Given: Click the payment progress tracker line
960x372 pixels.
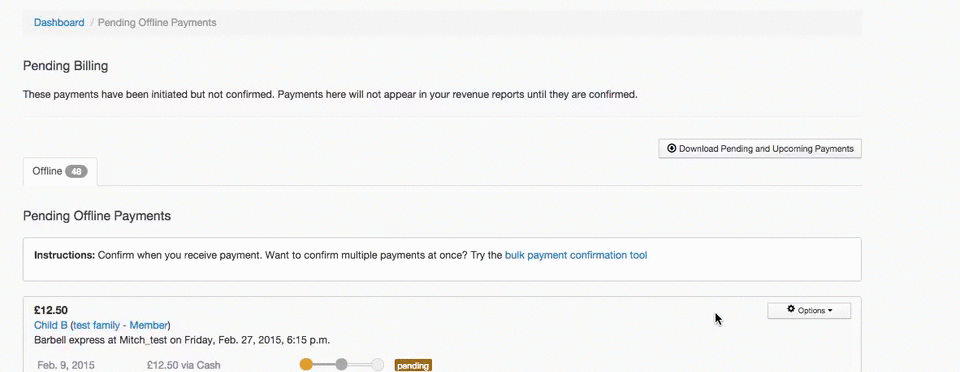Looking at the screenshot, I should [x=342, y=365].
